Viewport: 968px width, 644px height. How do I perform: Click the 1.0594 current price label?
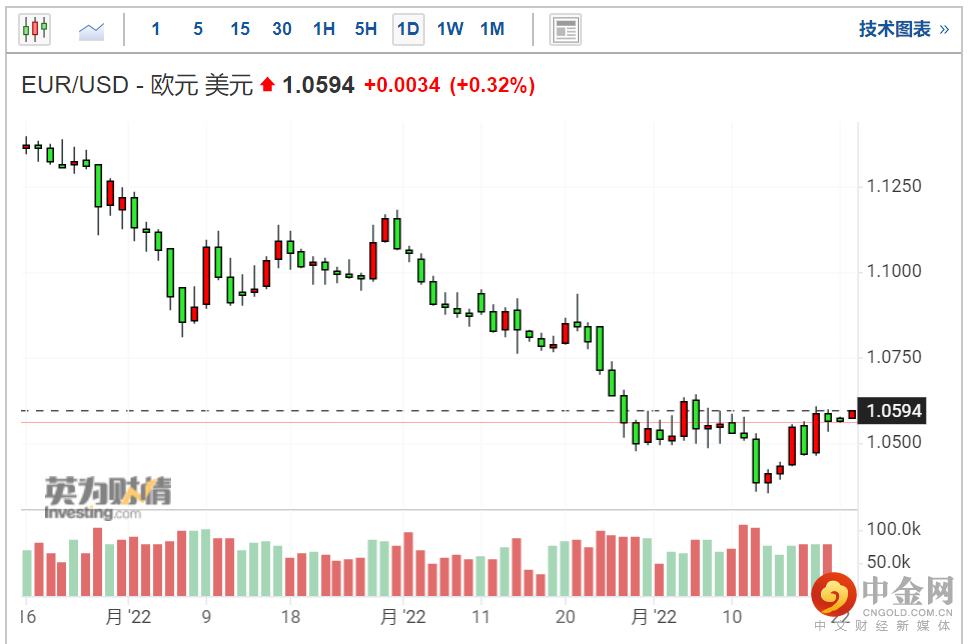894,411
